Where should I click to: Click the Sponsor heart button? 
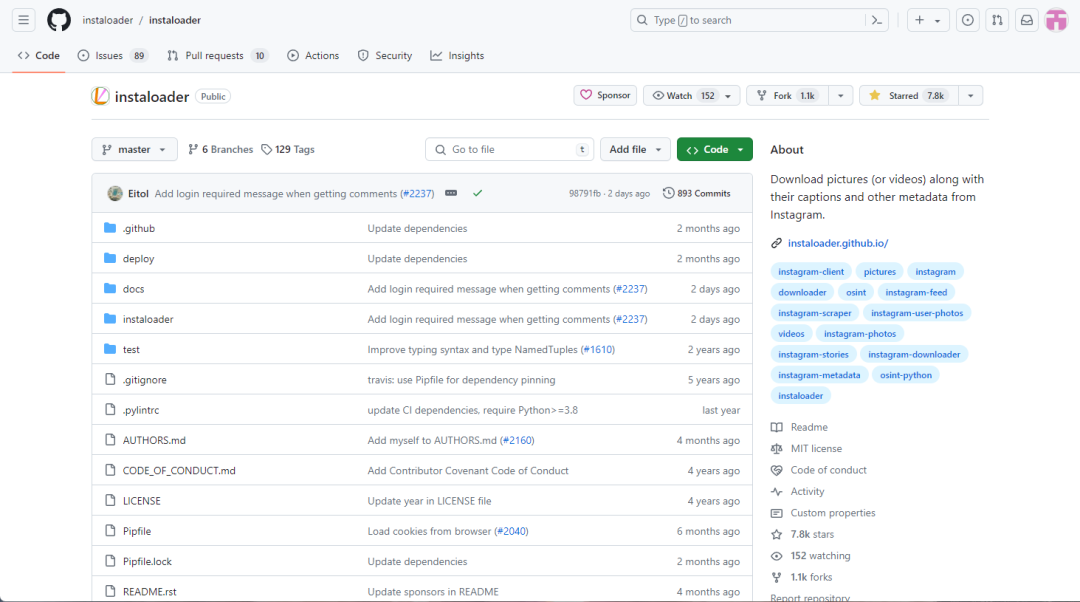[x=605, y=96]
